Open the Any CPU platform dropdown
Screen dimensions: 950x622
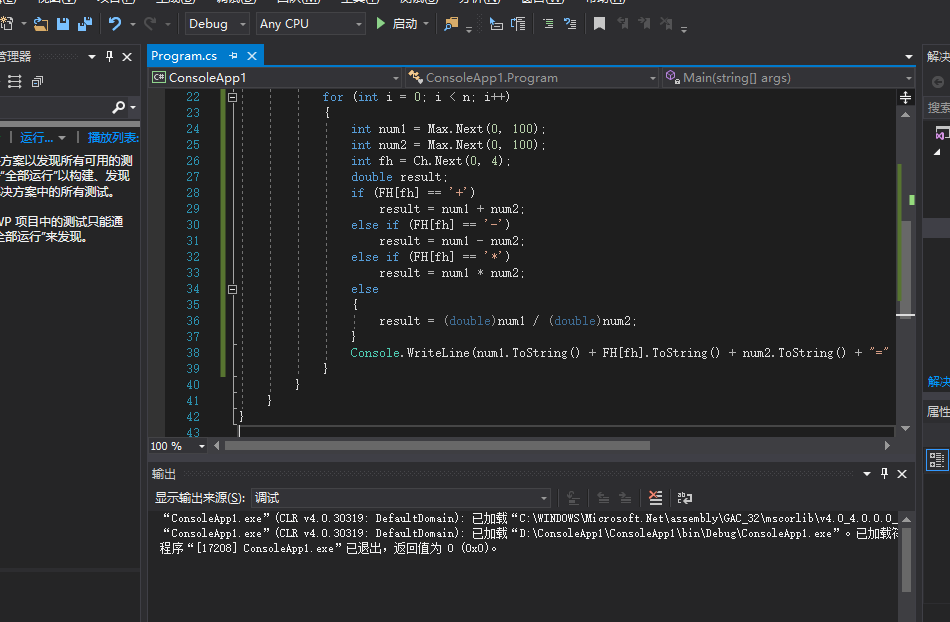310,24
